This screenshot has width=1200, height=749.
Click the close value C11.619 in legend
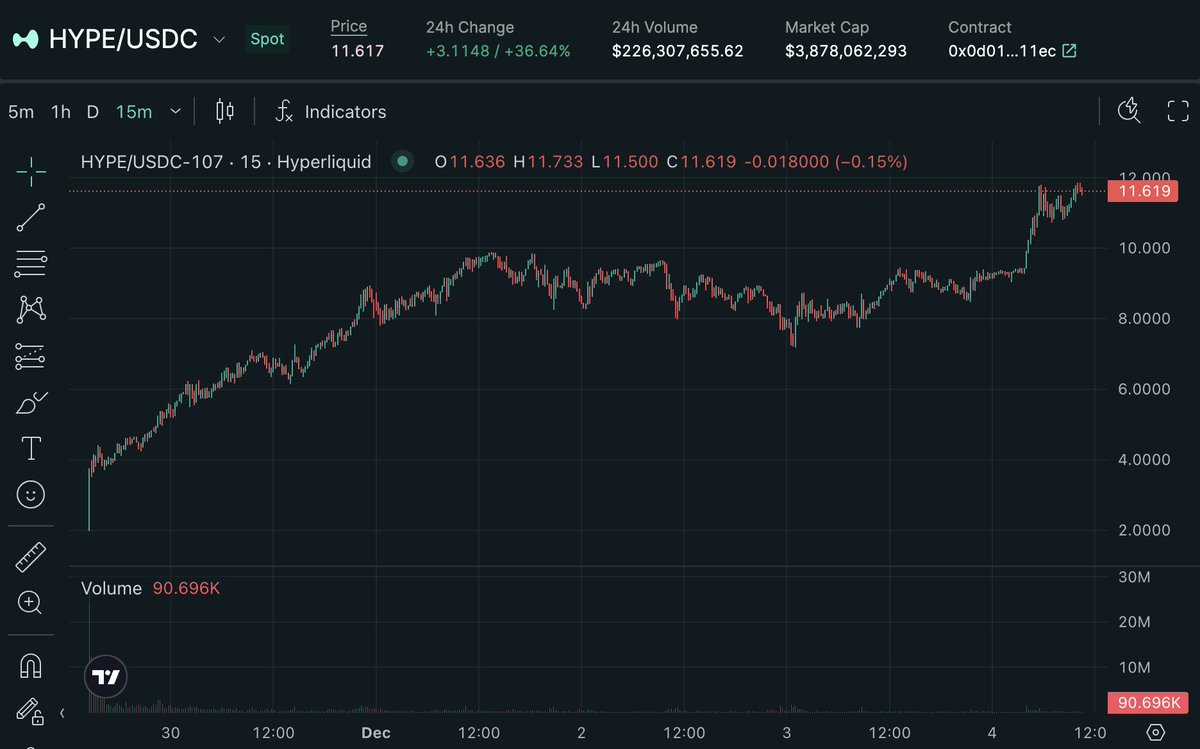(701, 161)
